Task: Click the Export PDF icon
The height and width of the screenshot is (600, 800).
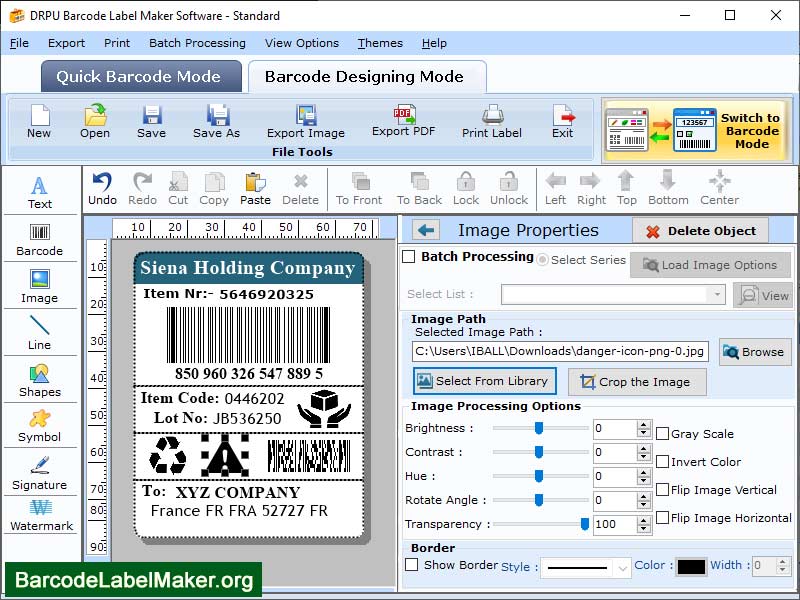Action: point(403,120)
